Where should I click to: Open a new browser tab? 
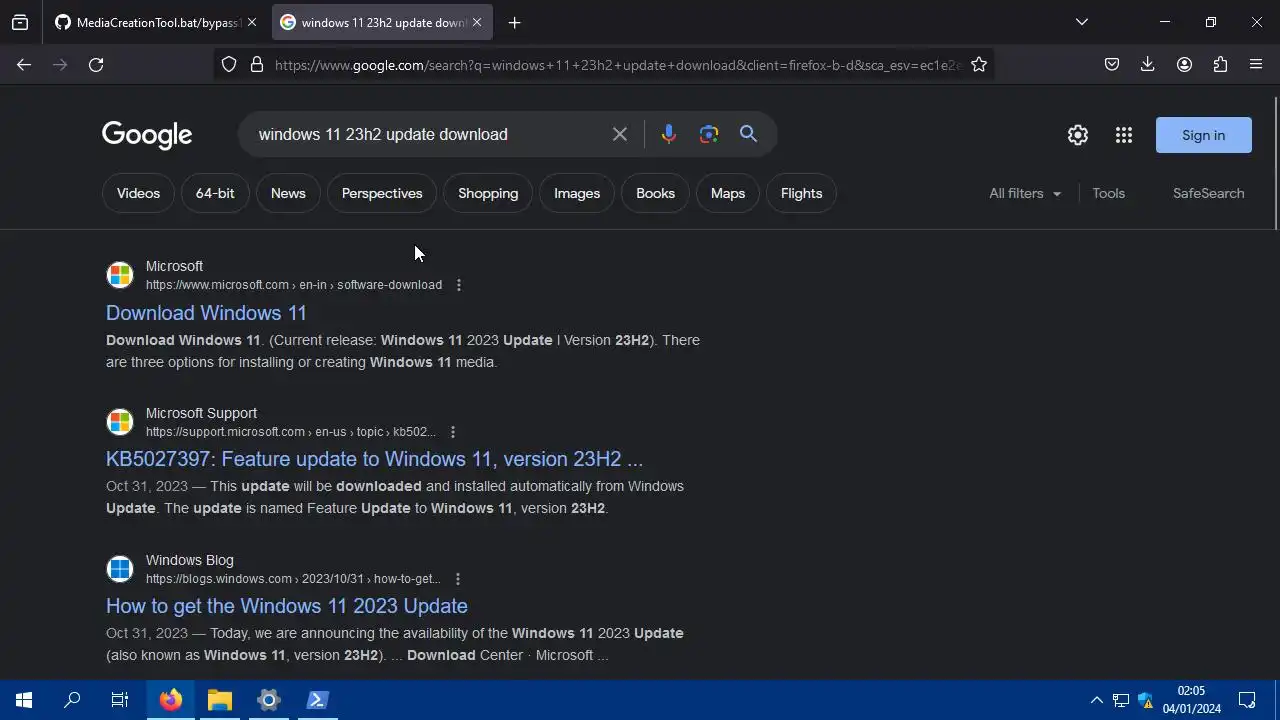pyautogui.click(x=514, y=22)
